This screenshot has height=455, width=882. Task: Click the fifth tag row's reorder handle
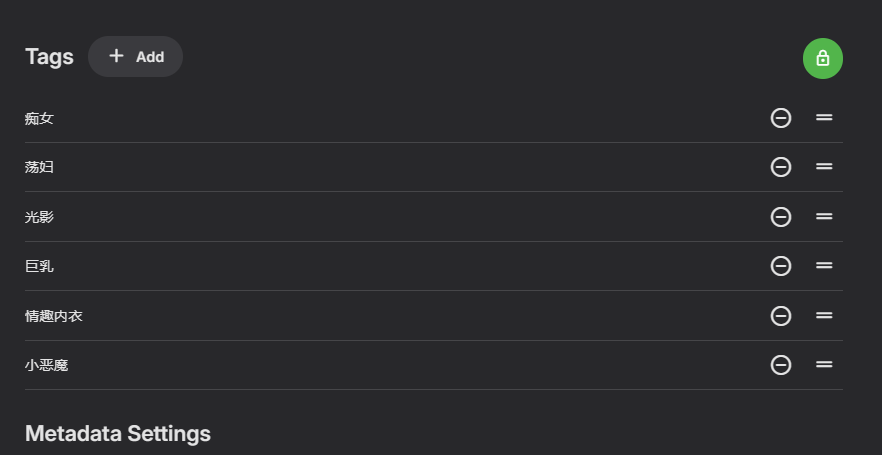824,316
